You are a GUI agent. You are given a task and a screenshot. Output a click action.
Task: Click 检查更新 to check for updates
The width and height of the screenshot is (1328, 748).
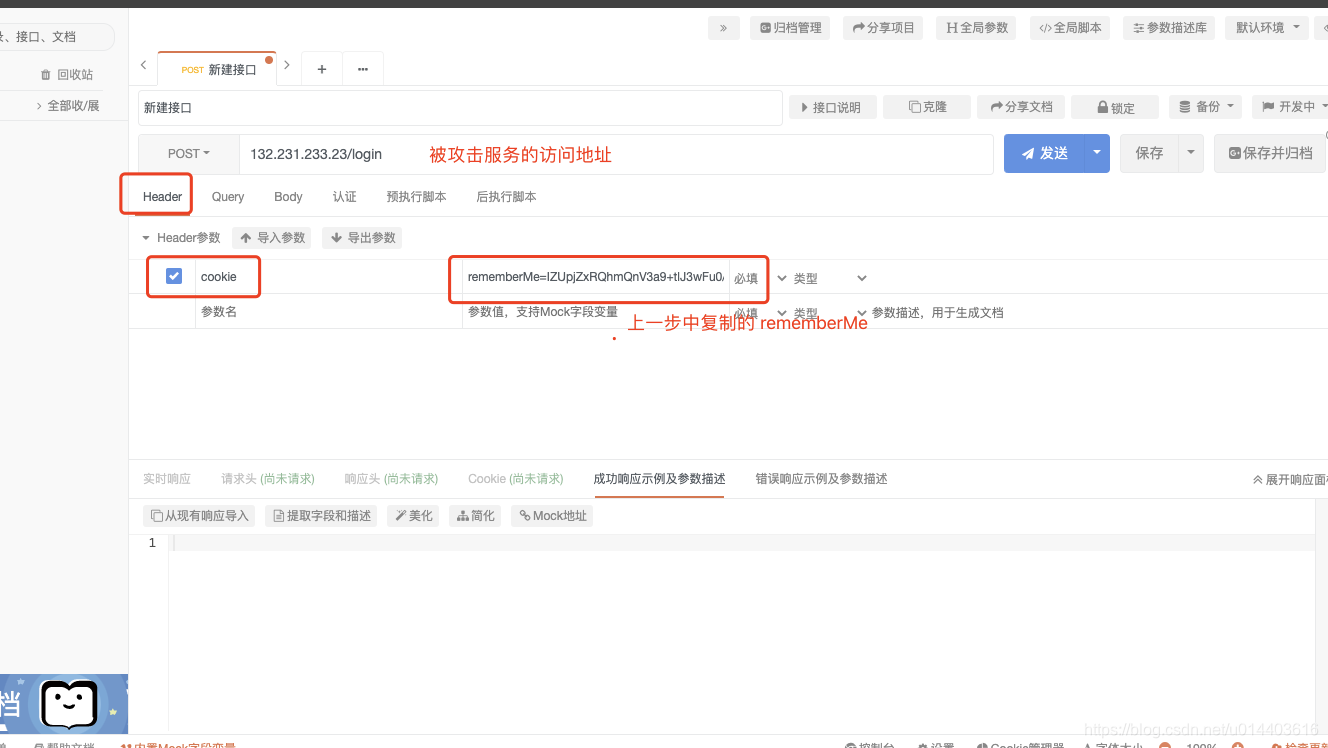1302,745
